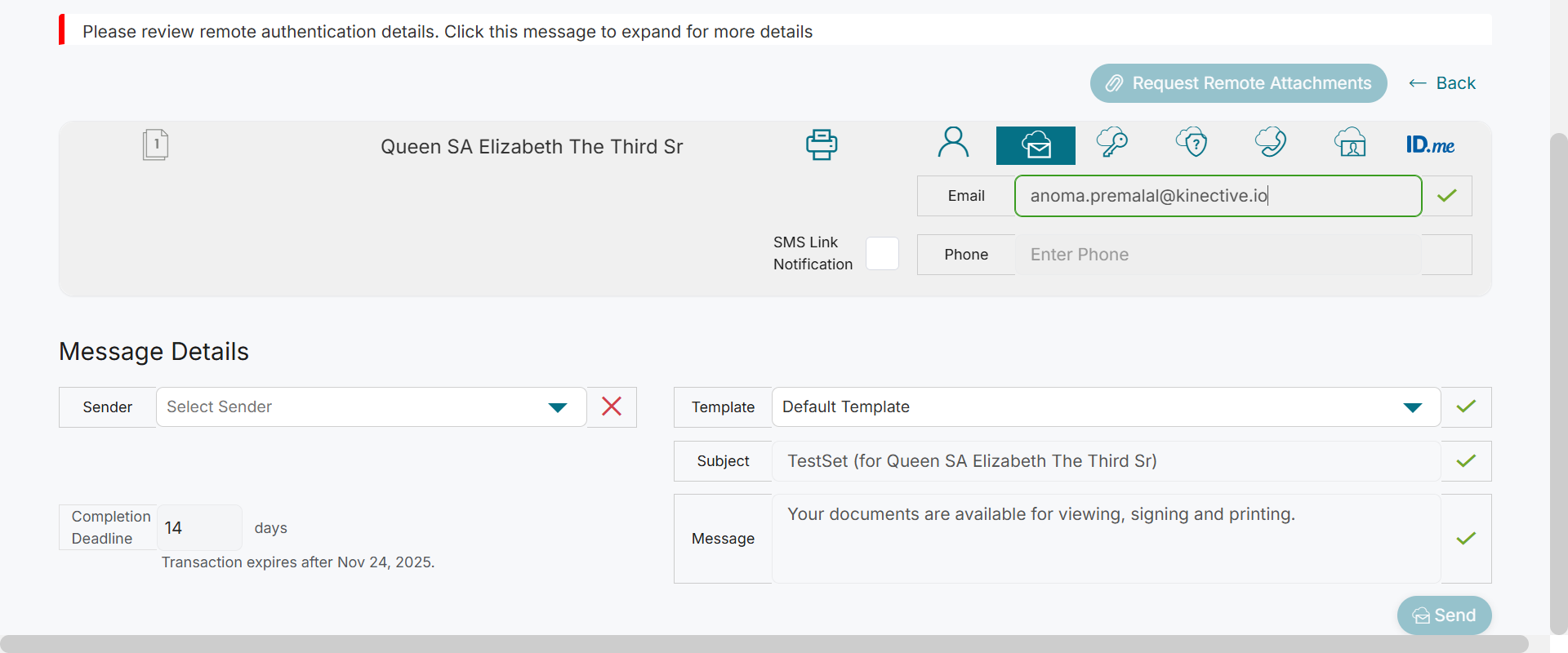
Task: Enable the SMS Link Notification checkbox
Action: coord(882,254)
